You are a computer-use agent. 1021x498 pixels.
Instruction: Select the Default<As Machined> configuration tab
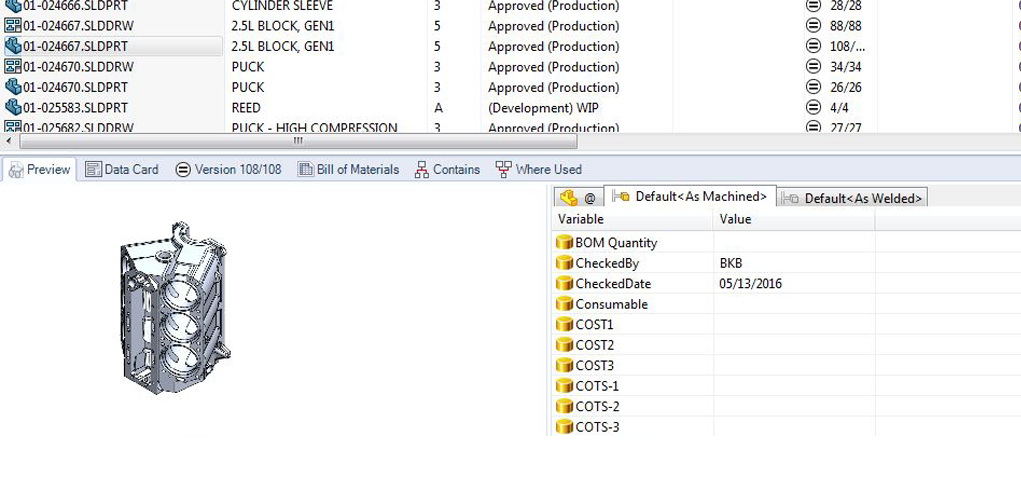point(690,196)
